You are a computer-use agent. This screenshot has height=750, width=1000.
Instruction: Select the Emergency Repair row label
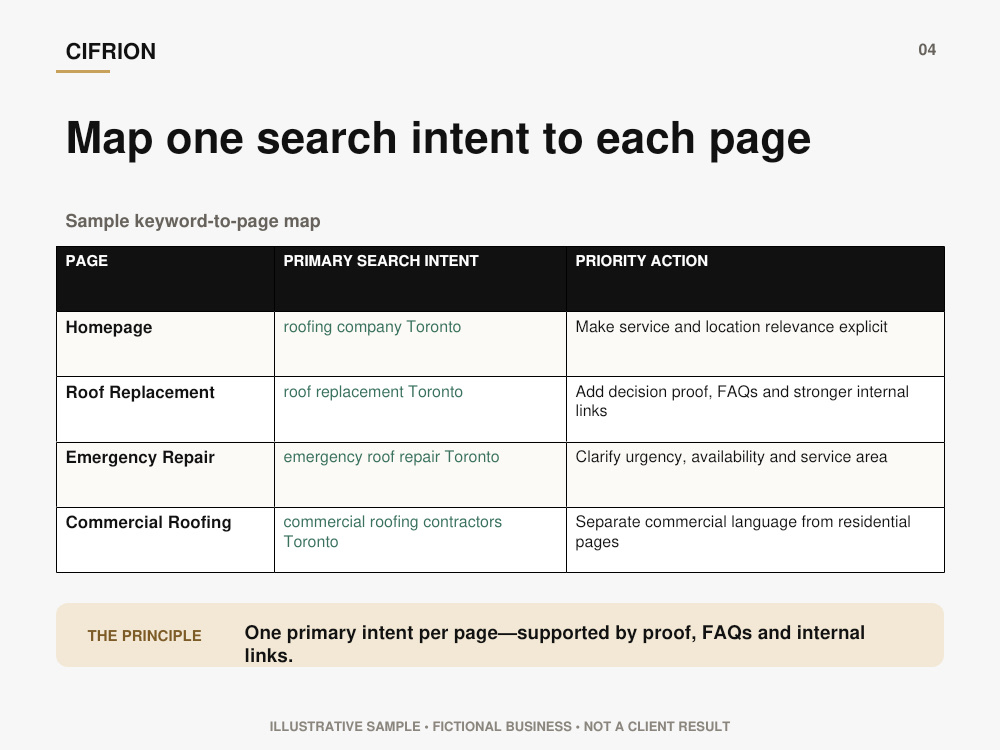pos(140,457)
